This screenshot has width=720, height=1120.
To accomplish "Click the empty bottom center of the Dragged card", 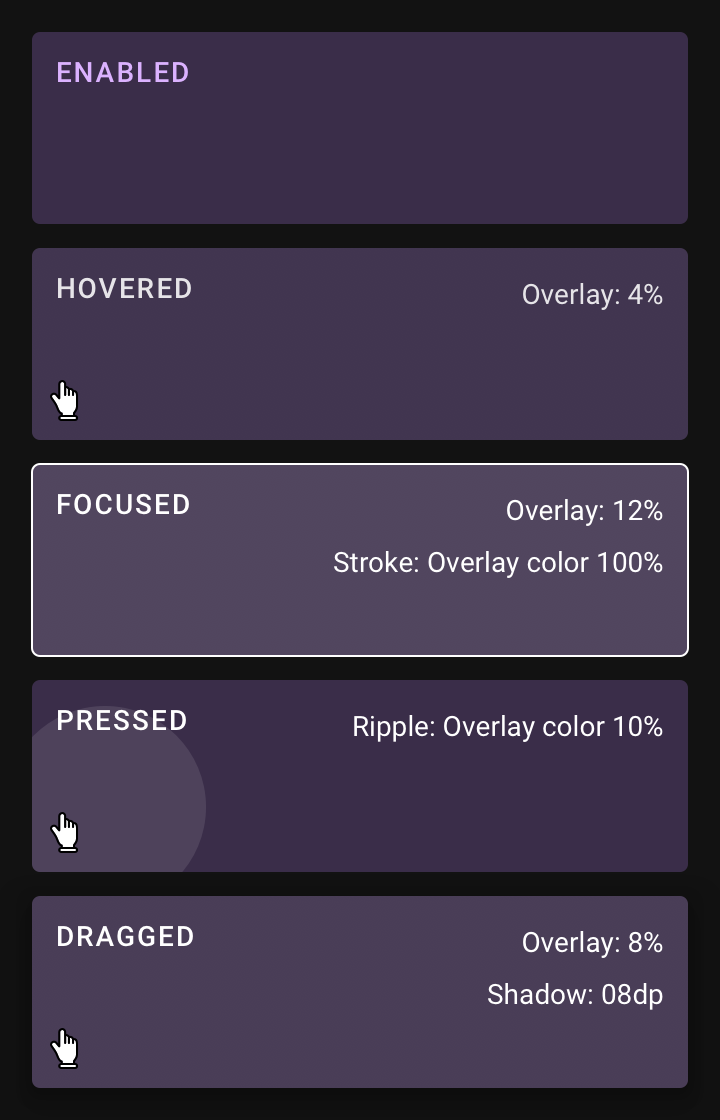I will [360, 1050].
